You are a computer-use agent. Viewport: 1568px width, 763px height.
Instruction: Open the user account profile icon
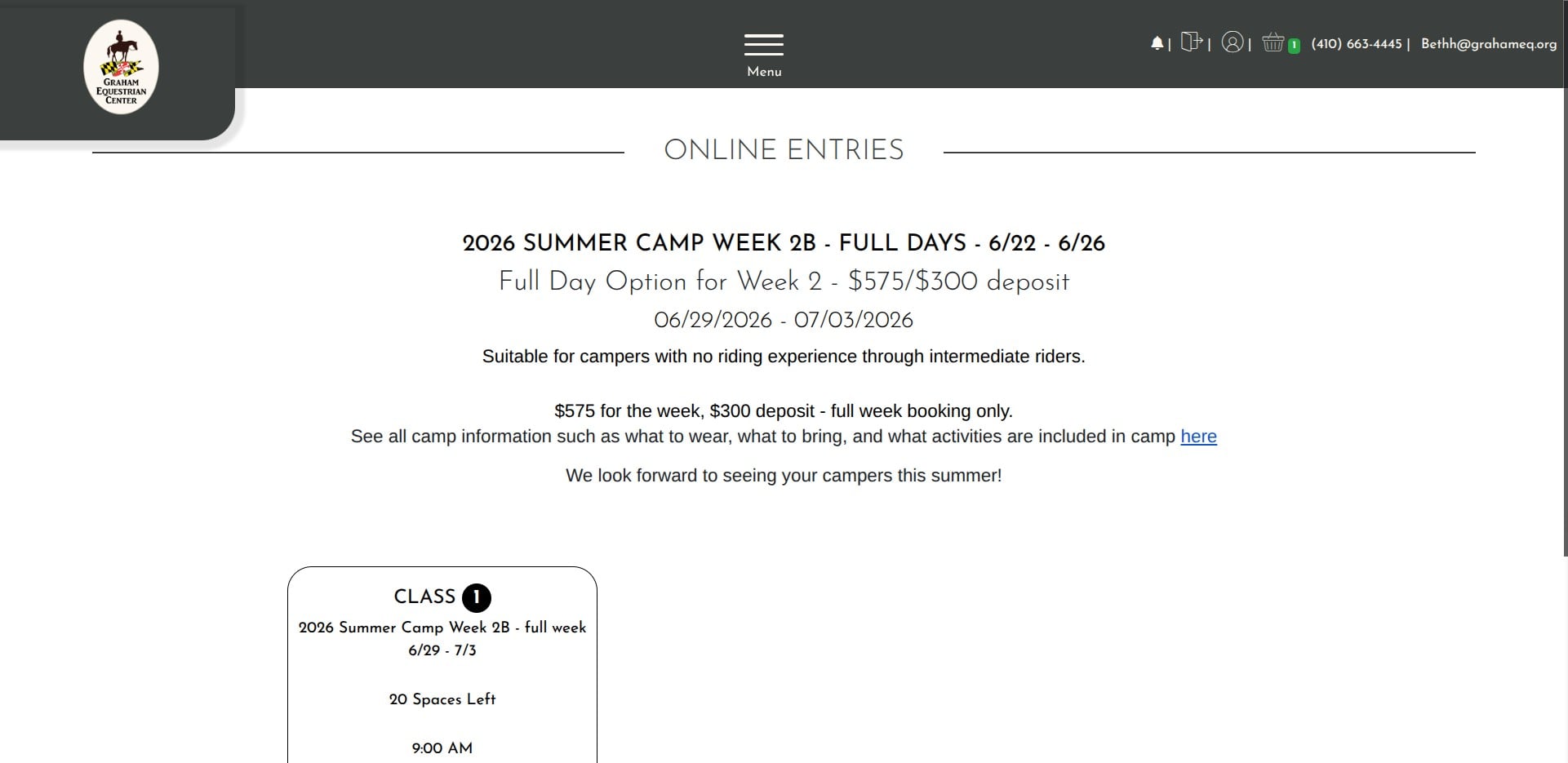[x=1232, y=42]
